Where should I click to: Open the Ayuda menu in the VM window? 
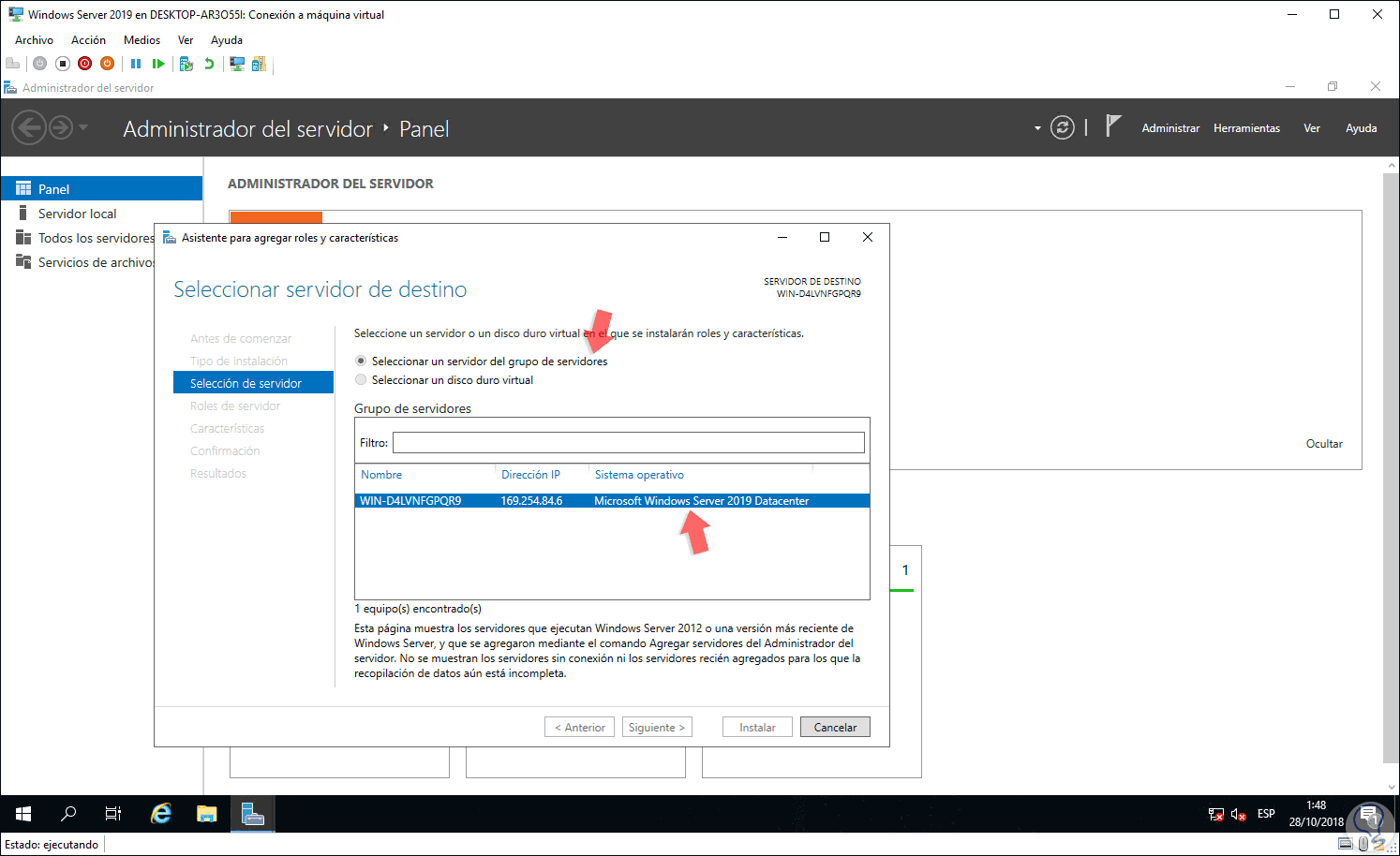click(227, 40)
